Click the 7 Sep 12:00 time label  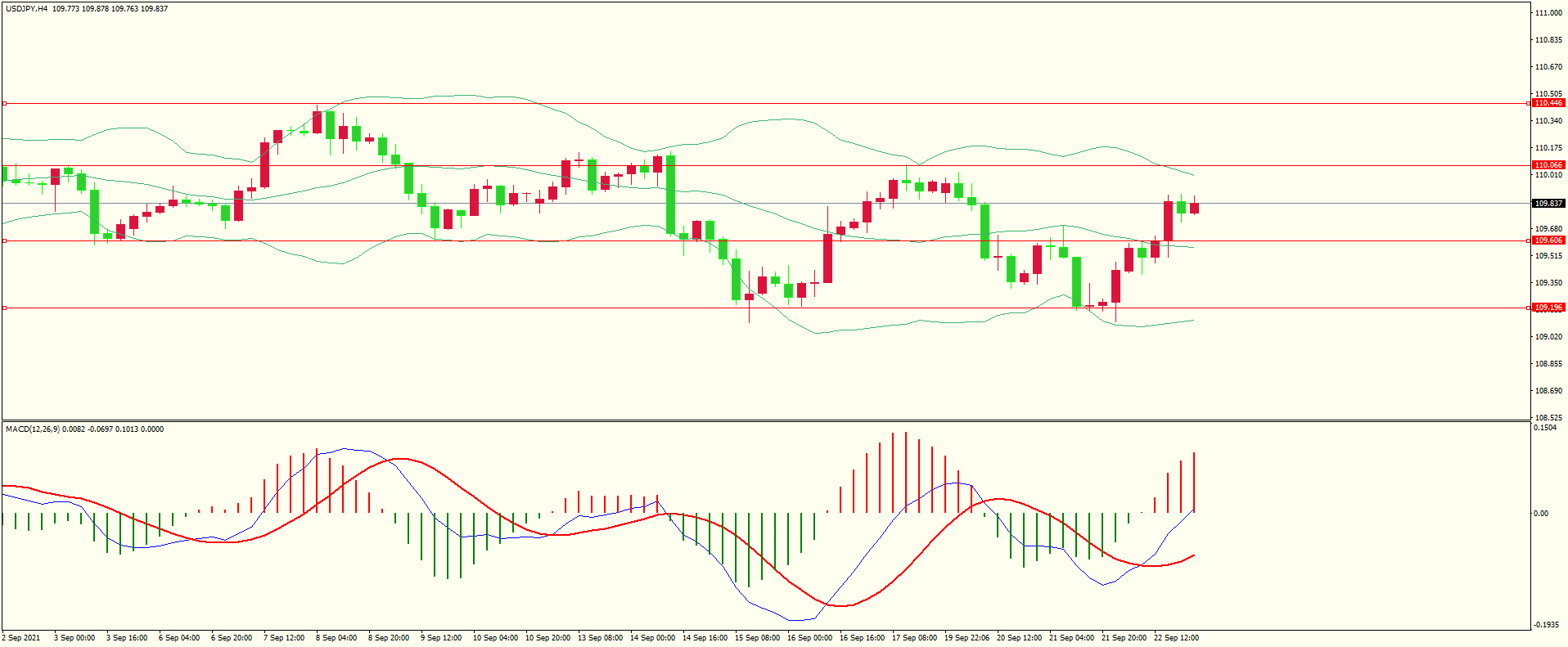point(284,638)
